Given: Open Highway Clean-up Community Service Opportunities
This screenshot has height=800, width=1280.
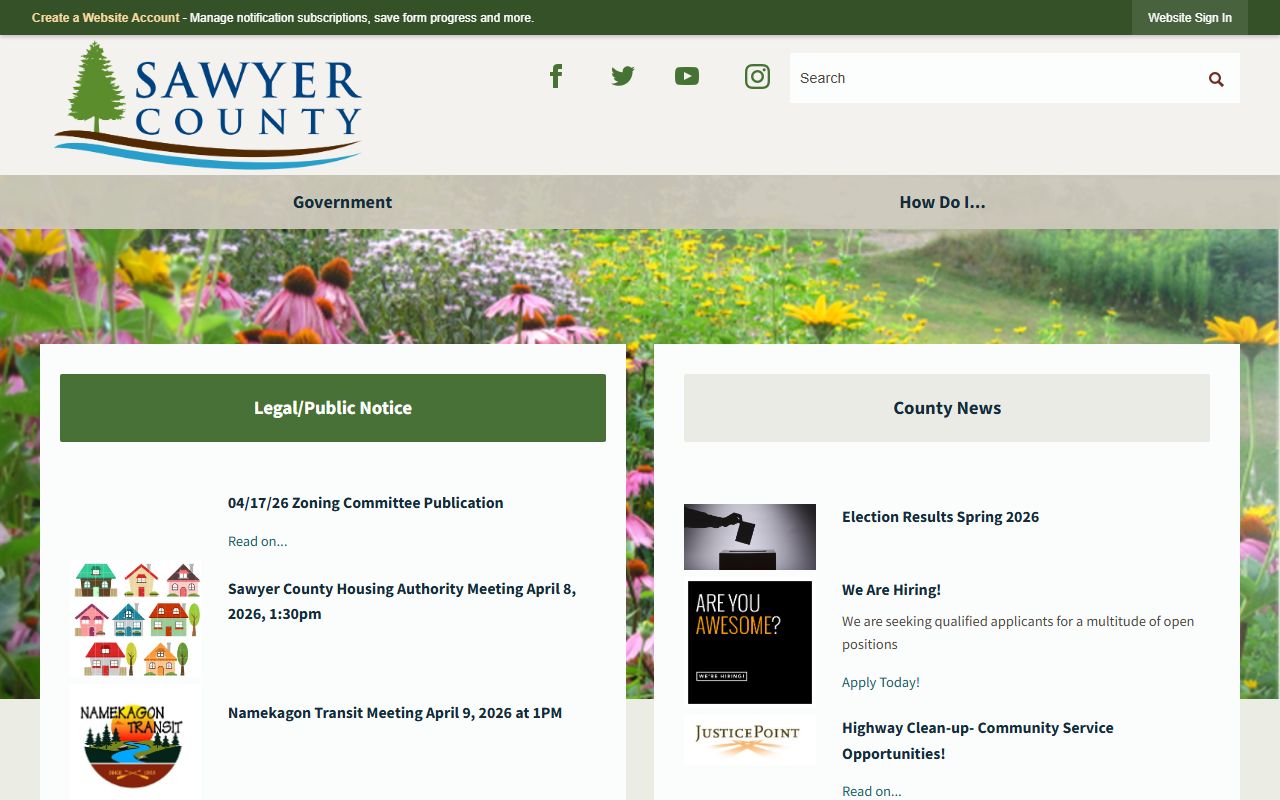Looking at the screenshot, I should [978, 741].
